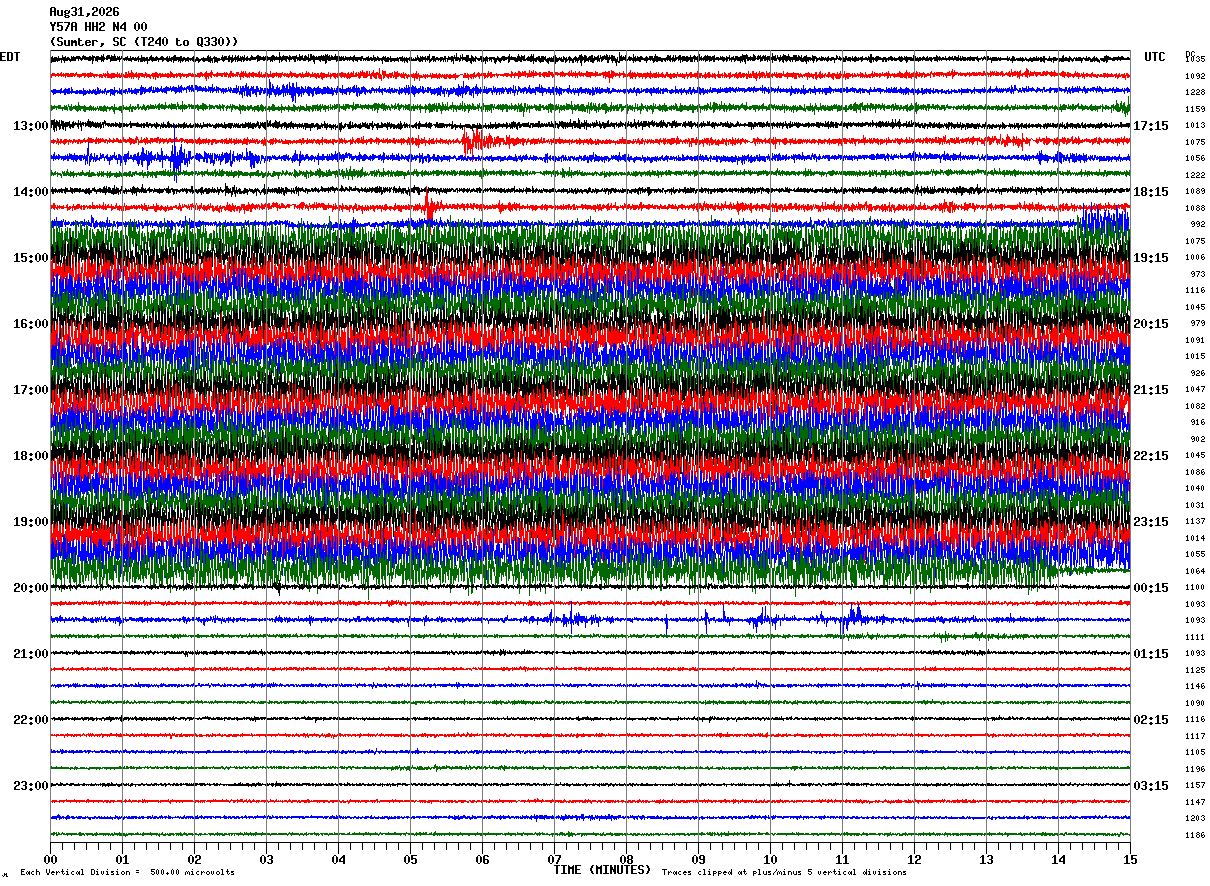Click minute 07 on the time axis
Screen dimensions: 1210x886
pyautogui.click(x=555, y=859)
